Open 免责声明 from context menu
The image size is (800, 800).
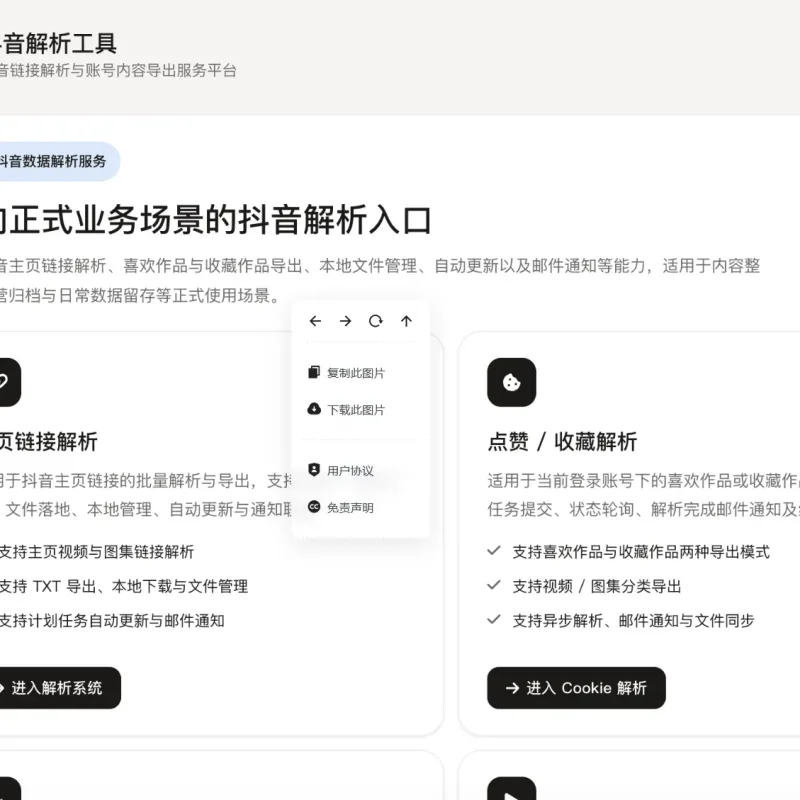[x=341, y=508]
